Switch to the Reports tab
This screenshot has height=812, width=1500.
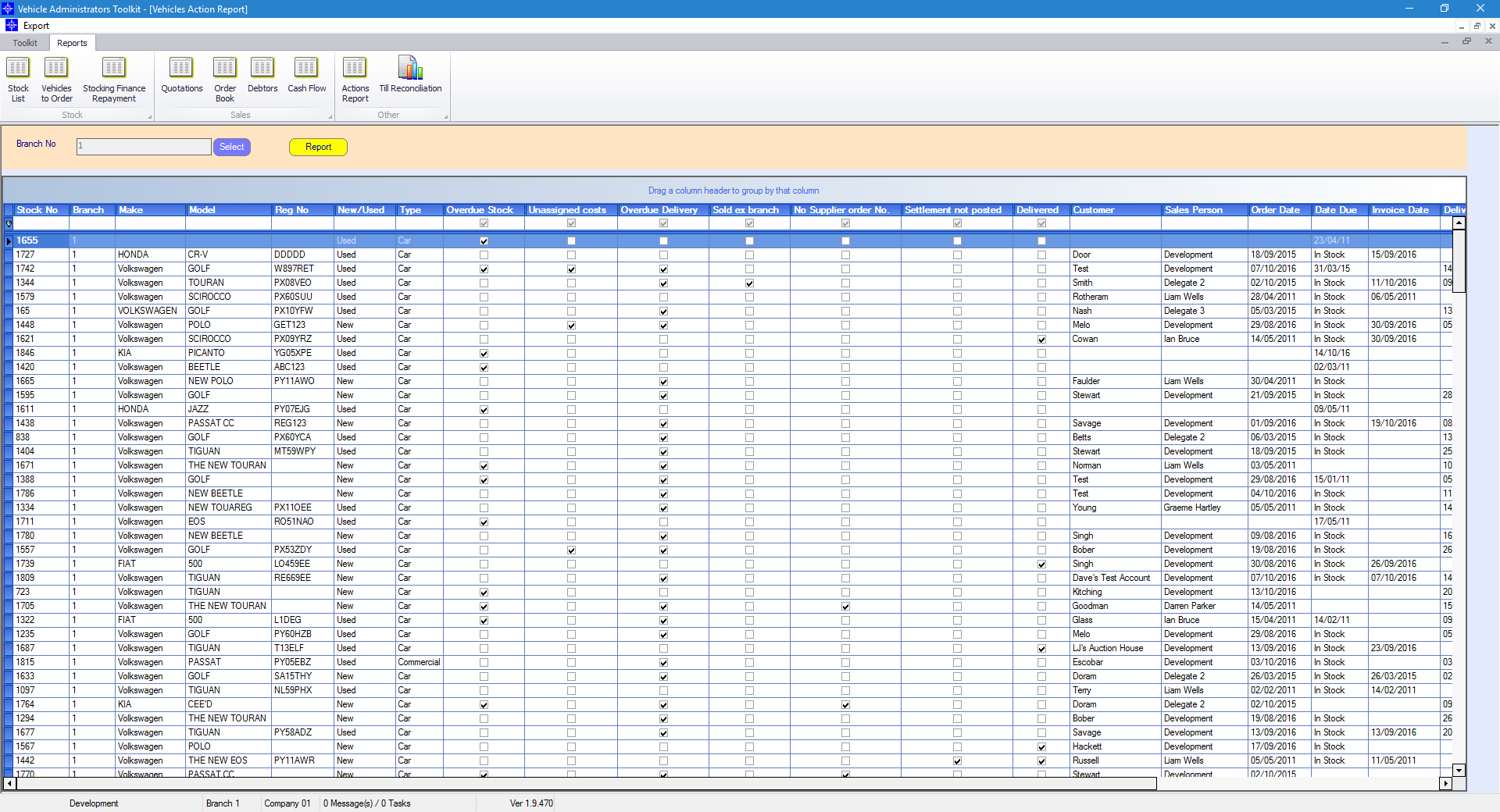[x=72, y=43]
